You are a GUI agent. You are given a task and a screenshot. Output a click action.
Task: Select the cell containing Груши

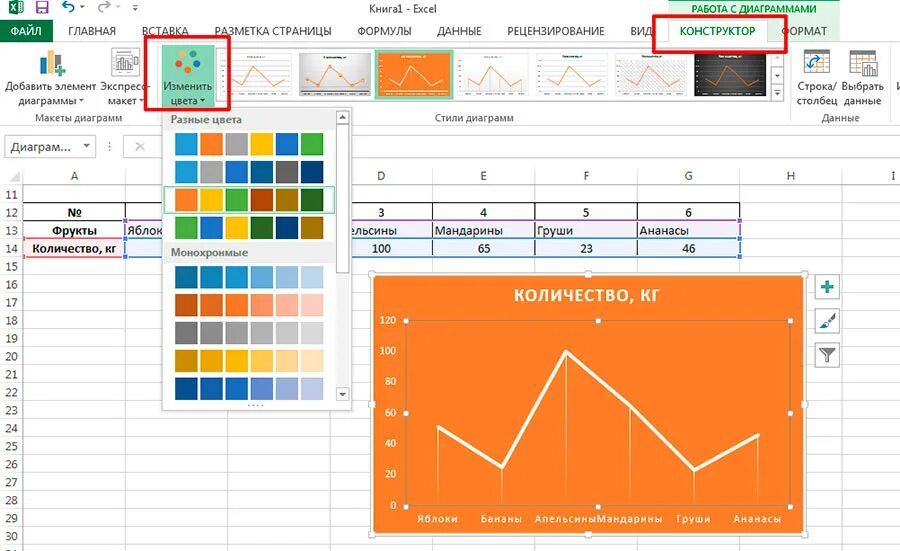[585, 230]
